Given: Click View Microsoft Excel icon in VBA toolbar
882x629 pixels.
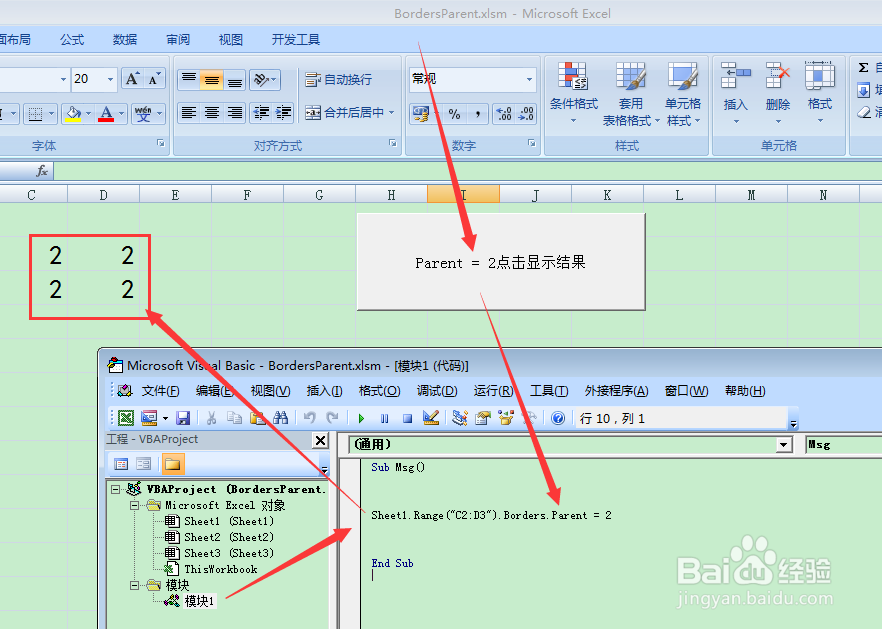Looking at the screenshot, I should point(126,418).
